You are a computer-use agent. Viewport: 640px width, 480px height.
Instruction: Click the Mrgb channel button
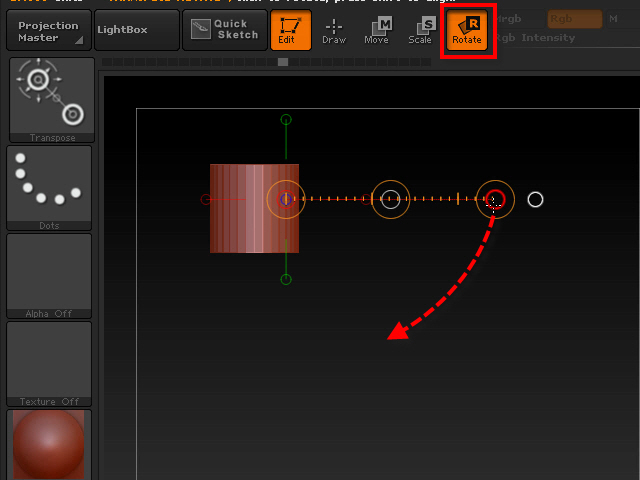click(x=509, y=19)
